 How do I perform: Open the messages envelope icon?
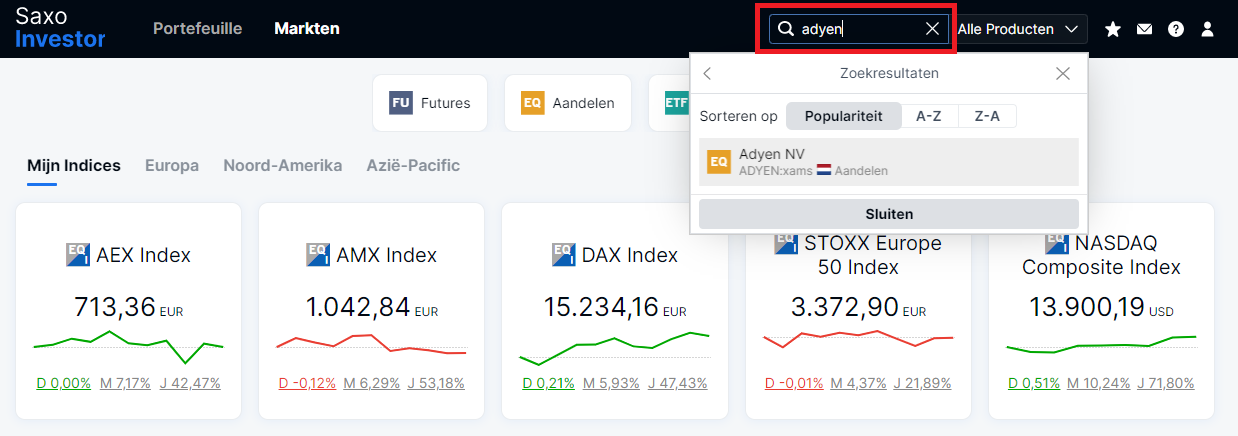click(x=1144, y=30)
